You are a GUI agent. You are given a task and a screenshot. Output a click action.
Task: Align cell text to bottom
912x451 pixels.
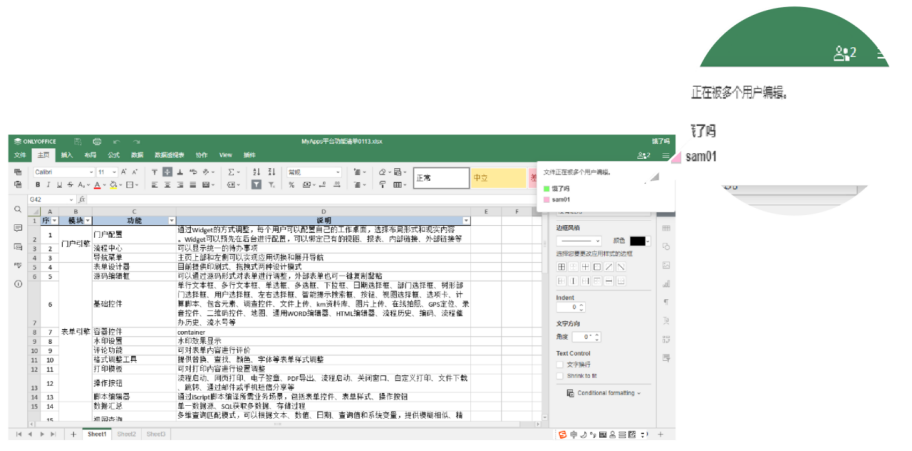click(180, 172)
